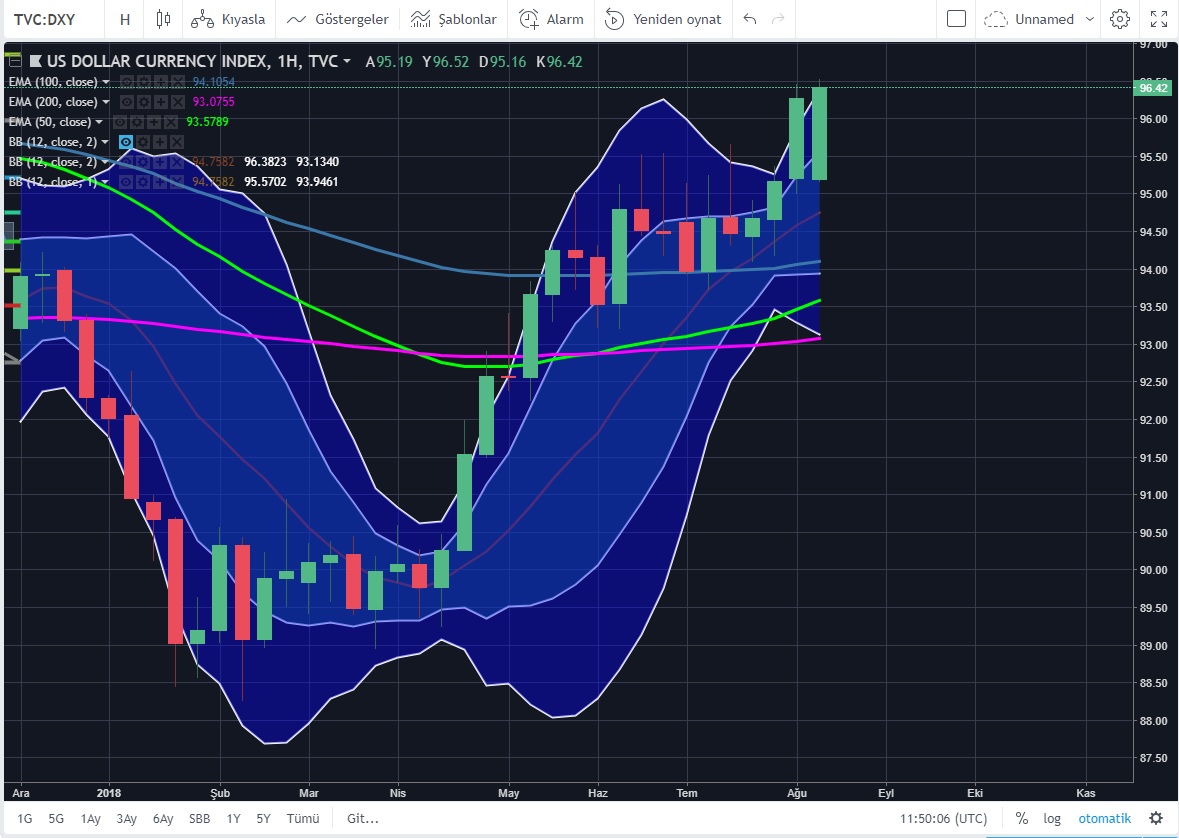1179x838 pixels.
Task: Select the 1G time range
Action: click(x=25, y=818)
